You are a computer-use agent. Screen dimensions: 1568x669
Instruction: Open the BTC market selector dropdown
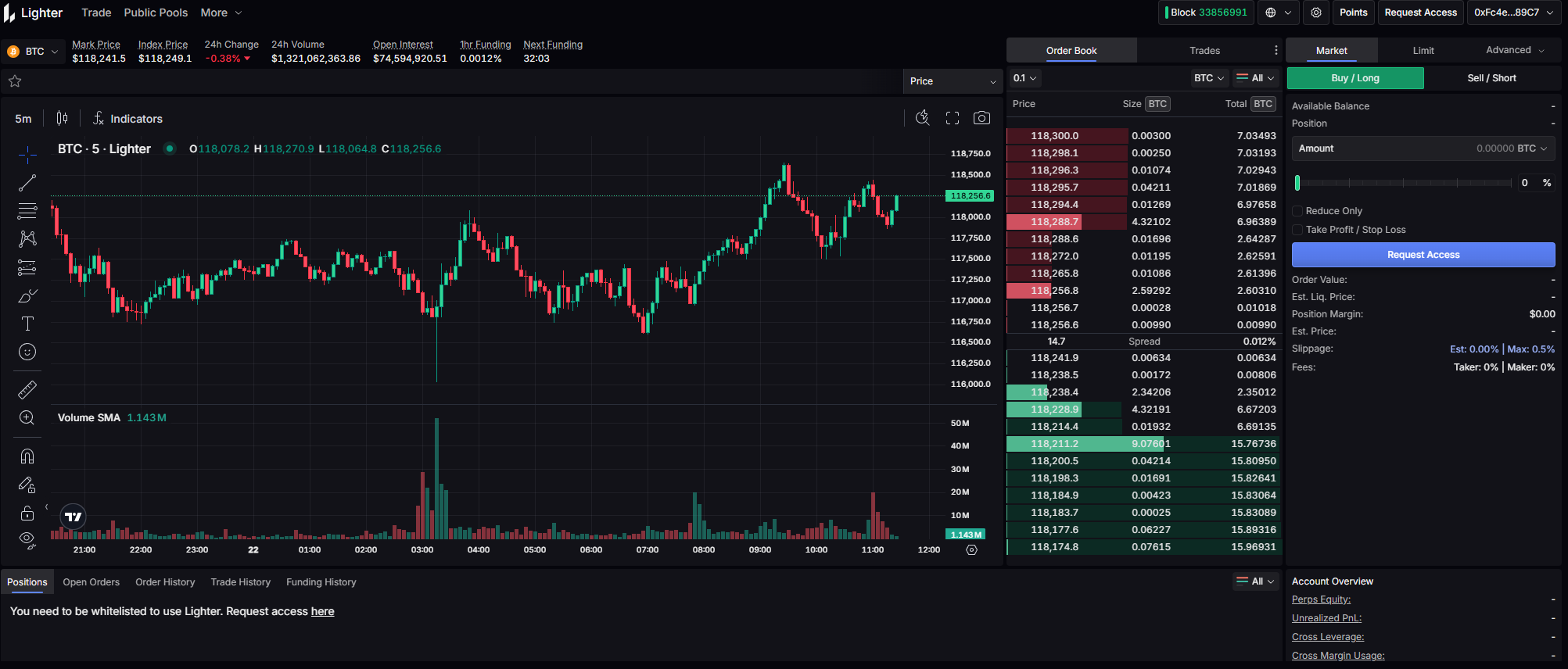(x=33, y=52)
